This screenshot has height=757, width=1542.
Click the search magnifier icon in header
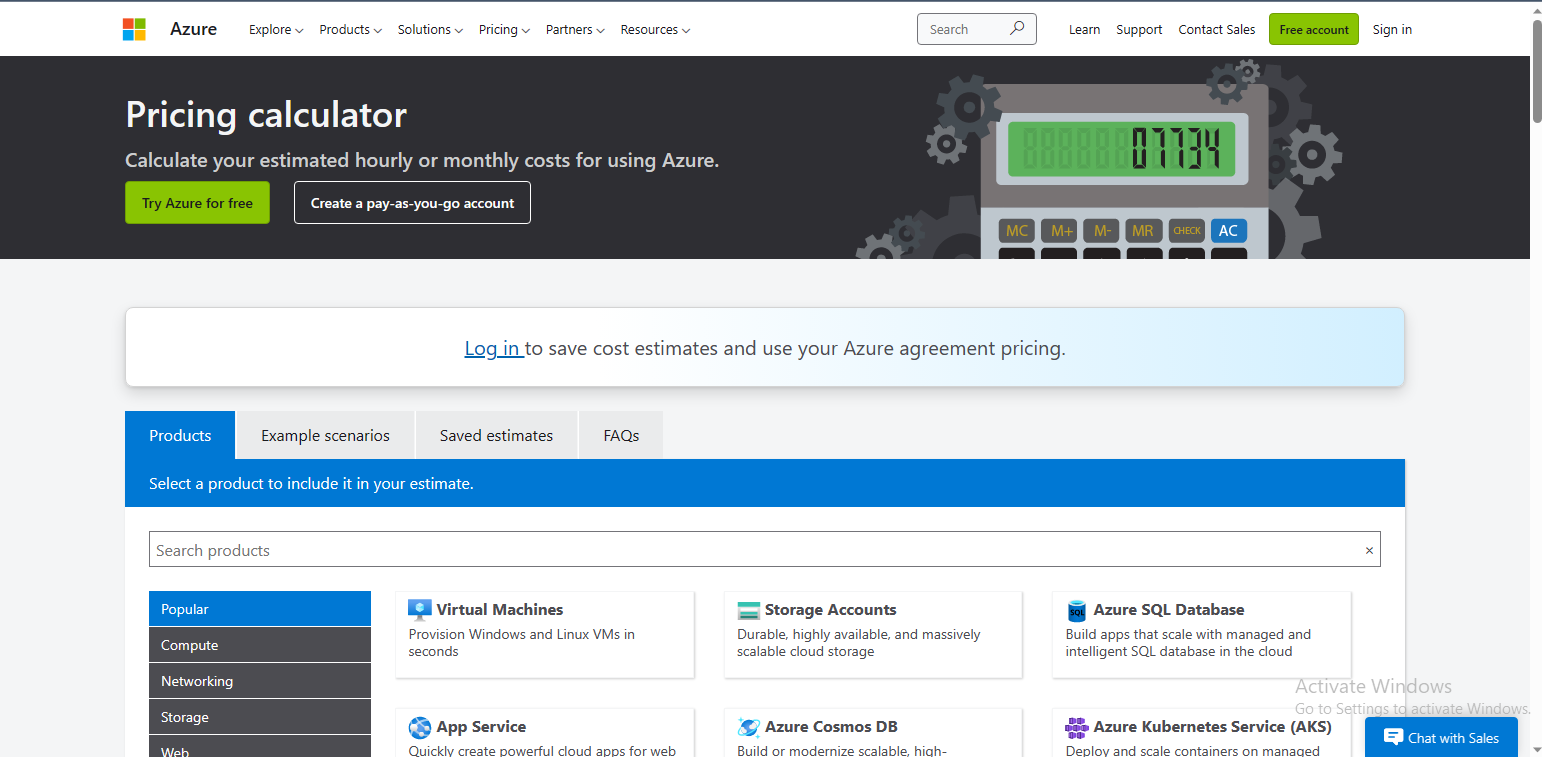(1017, 28)
